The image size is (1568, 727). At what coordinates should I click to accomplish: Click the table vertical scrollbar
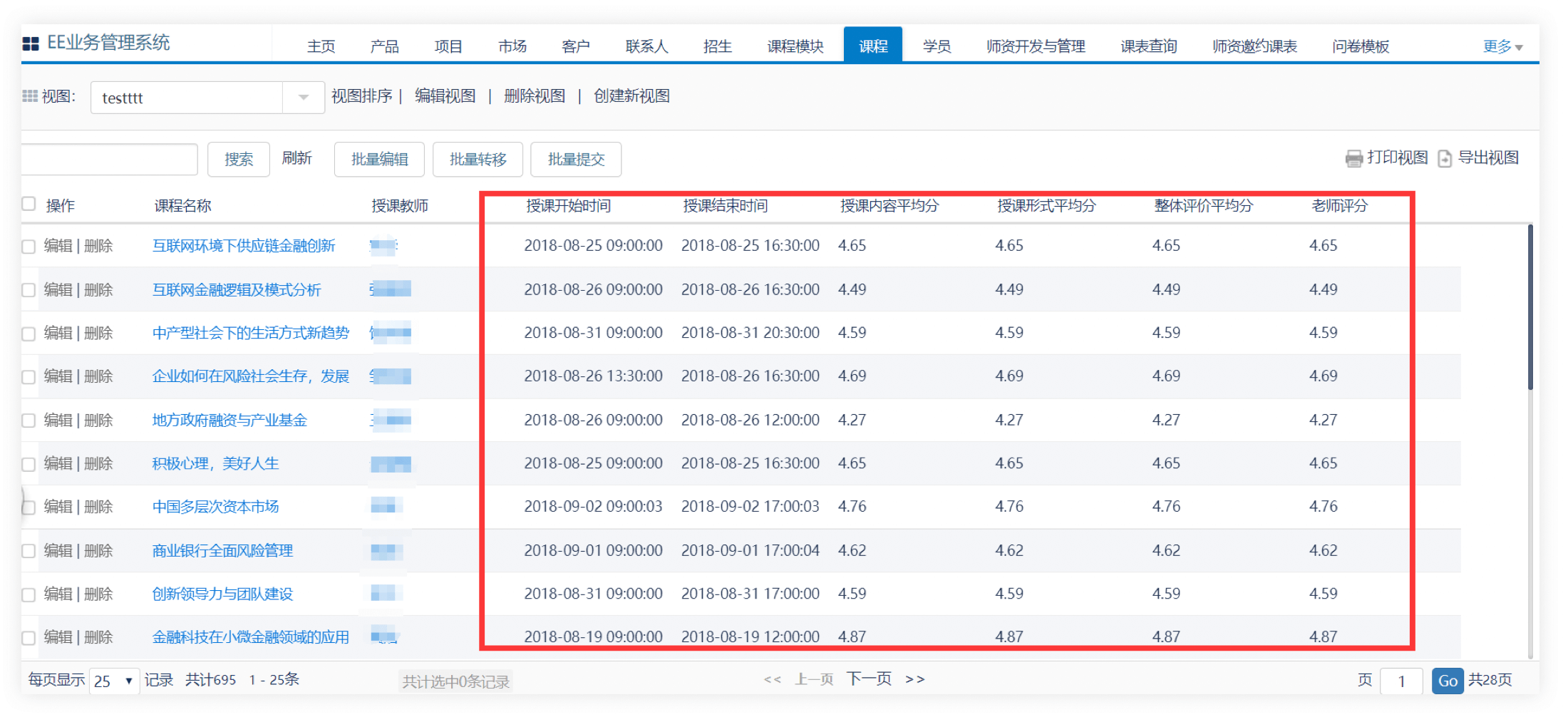[1530, 306]
